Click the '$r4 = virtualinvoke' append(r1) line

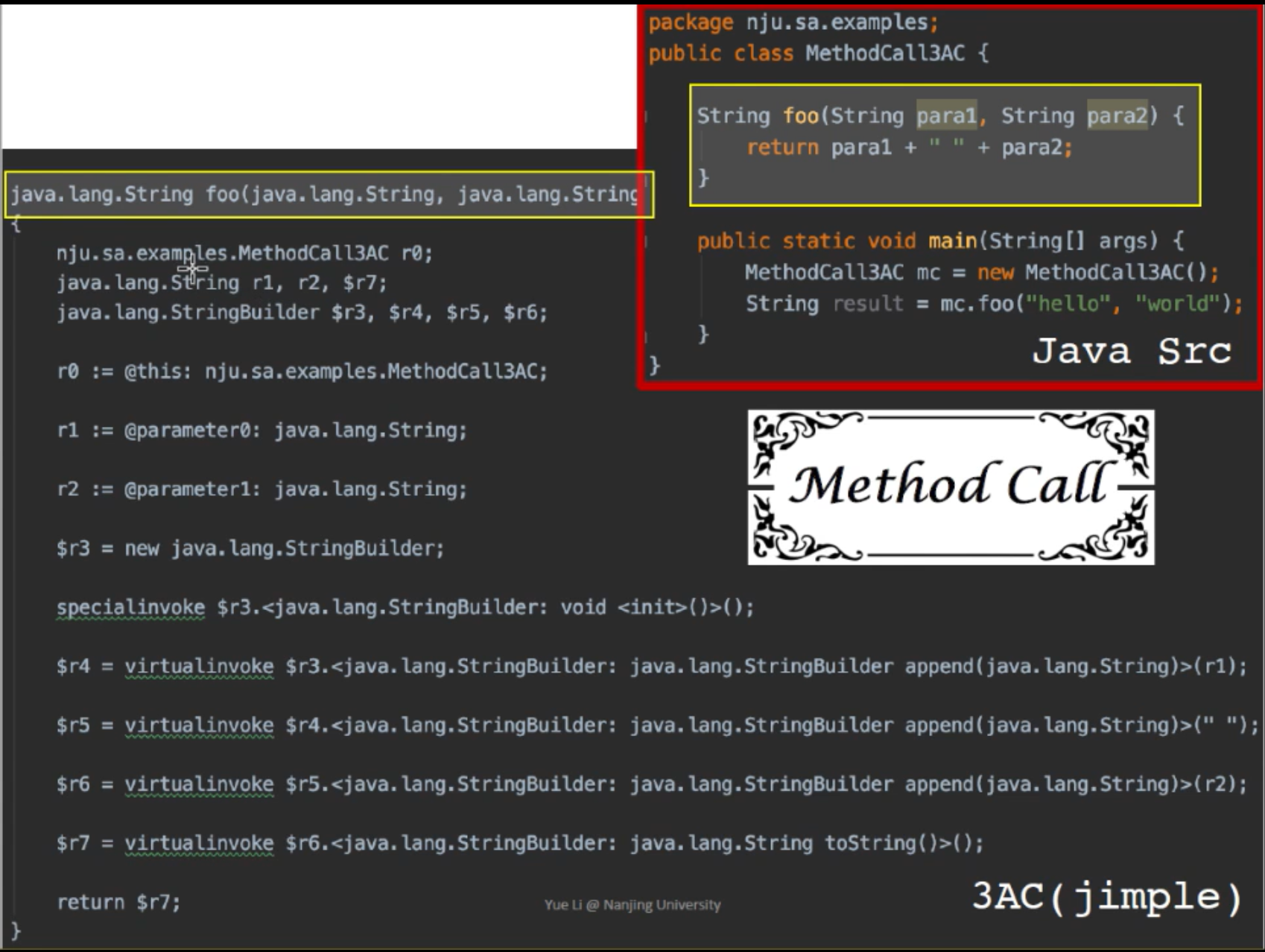651,666
